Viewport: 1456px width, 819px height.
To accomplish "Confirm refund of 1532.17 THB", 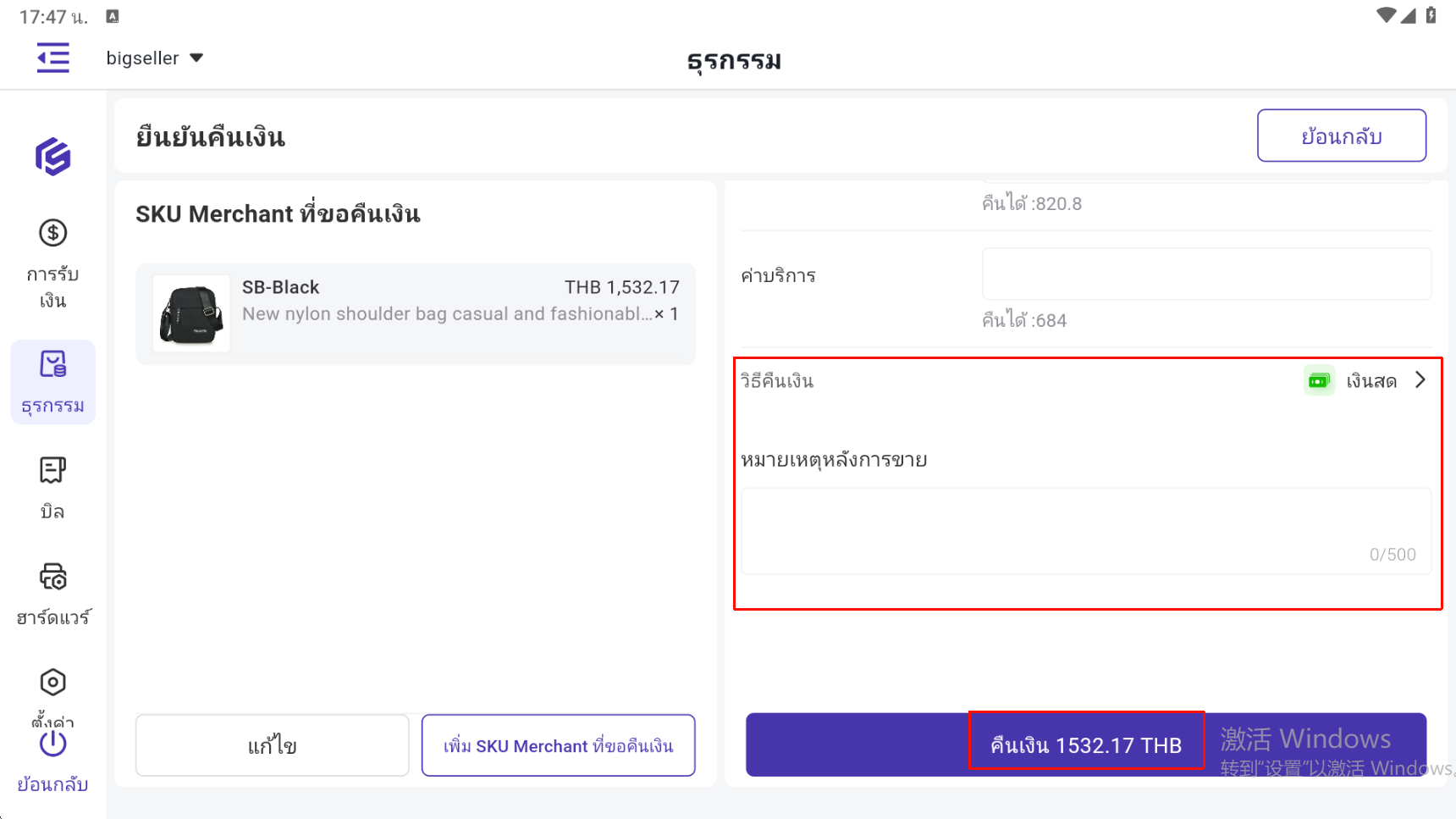I will point(1085,744).
